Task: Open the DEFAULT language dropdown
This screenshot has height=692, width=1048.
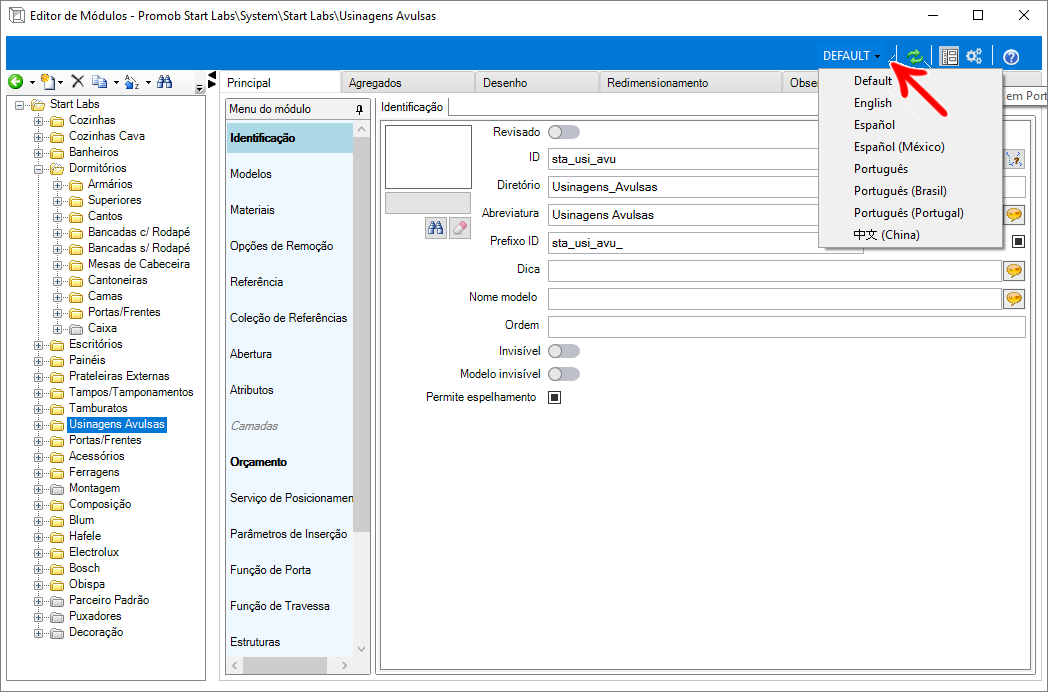Action: [851, 56]
